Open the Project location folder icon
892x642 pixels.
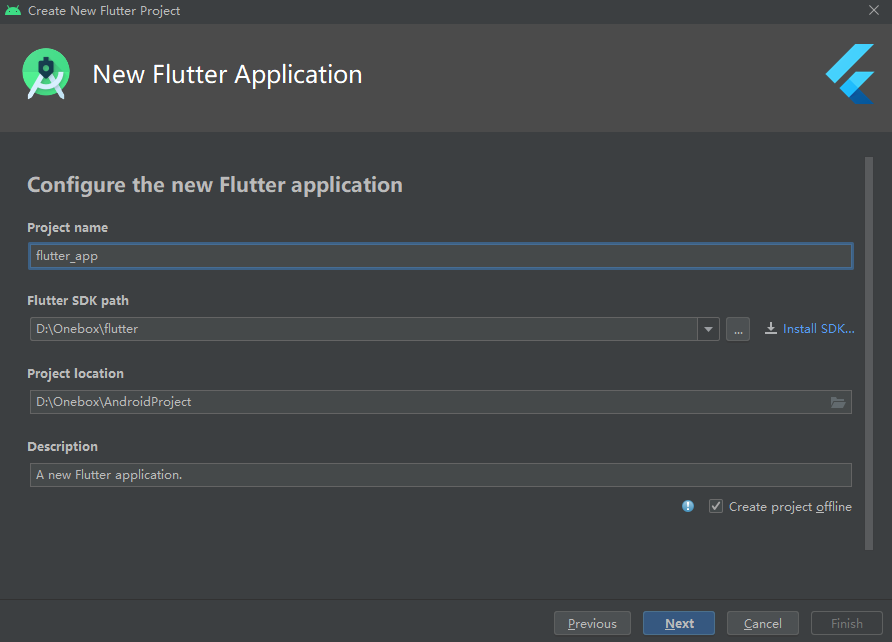[x=839, y=401]
